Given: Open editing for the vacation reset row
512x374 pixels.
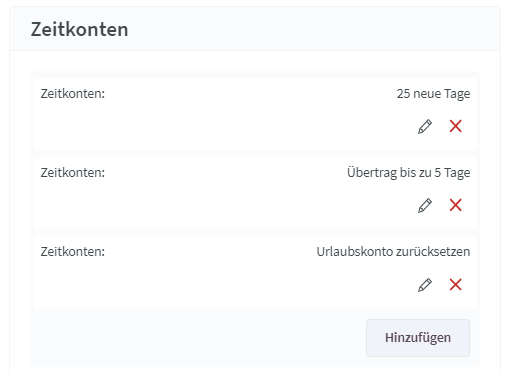Looking at the screenshot, I should 425,285.
